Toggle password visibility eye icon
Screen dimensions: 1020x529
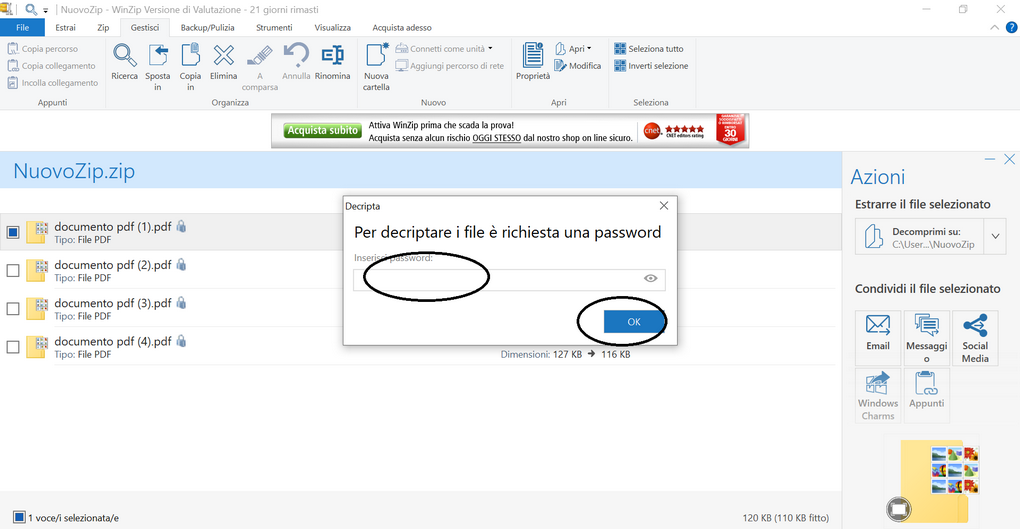pos(651,278)
